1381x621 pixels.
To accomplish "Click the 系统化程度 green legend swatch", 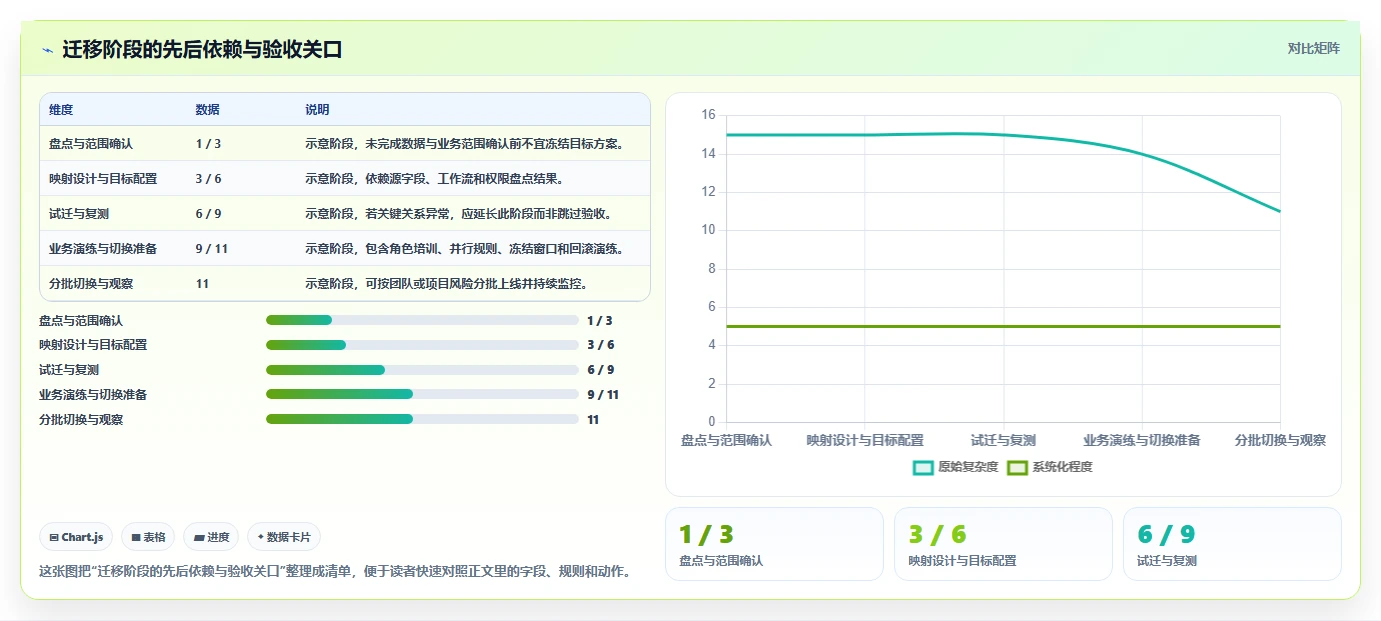I will click(x=1017, y=467).
